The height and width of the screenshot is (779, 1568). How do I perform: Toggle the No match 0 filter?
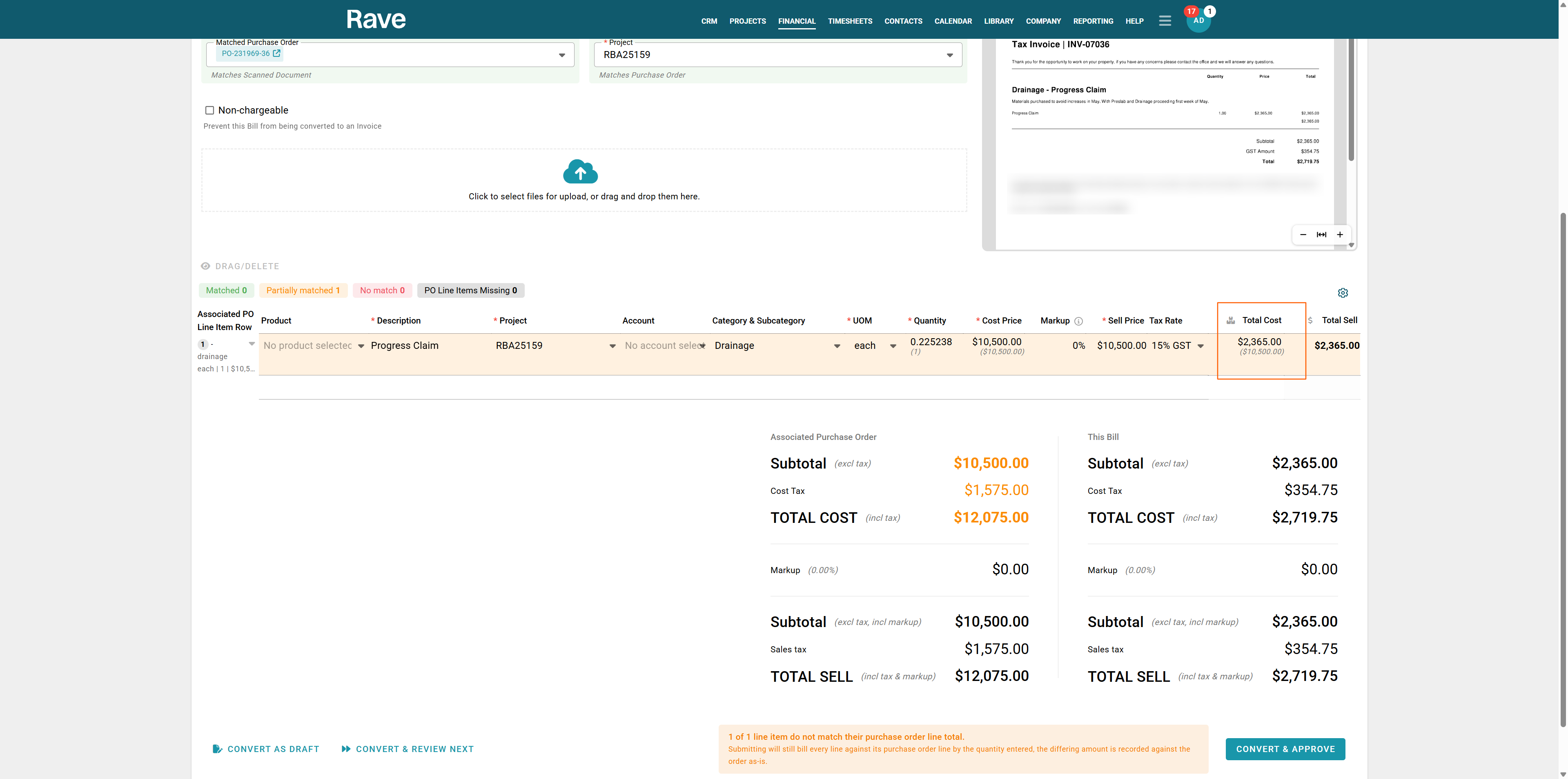[x=382, y=290]
